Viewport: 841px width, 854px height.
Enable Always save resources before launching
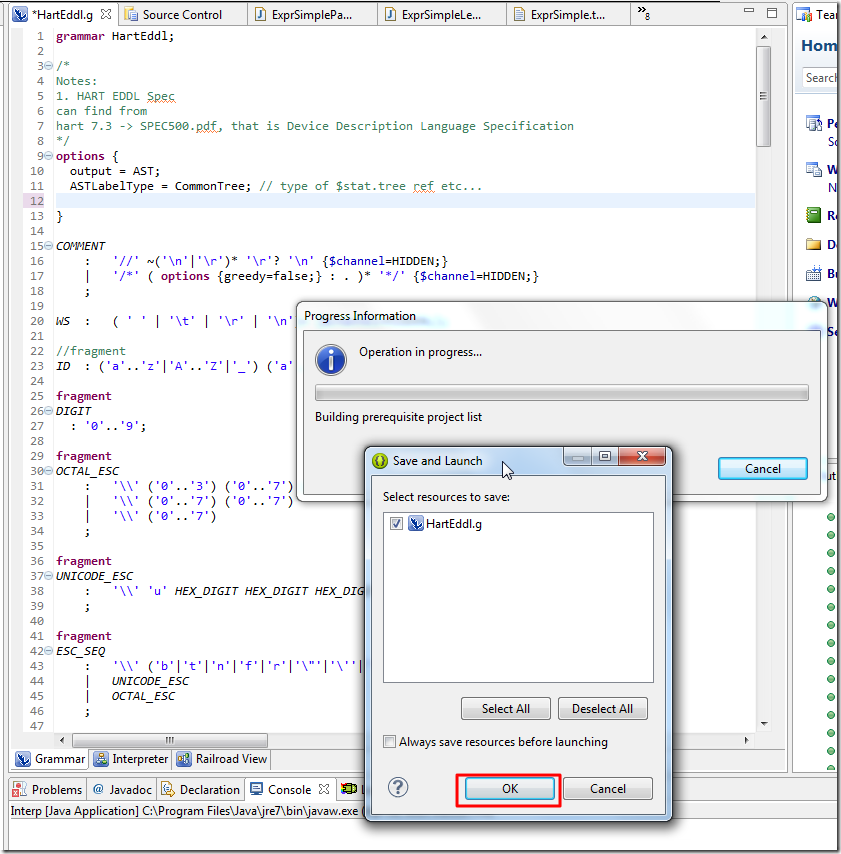pyautogui.click(x=389, y=742)
